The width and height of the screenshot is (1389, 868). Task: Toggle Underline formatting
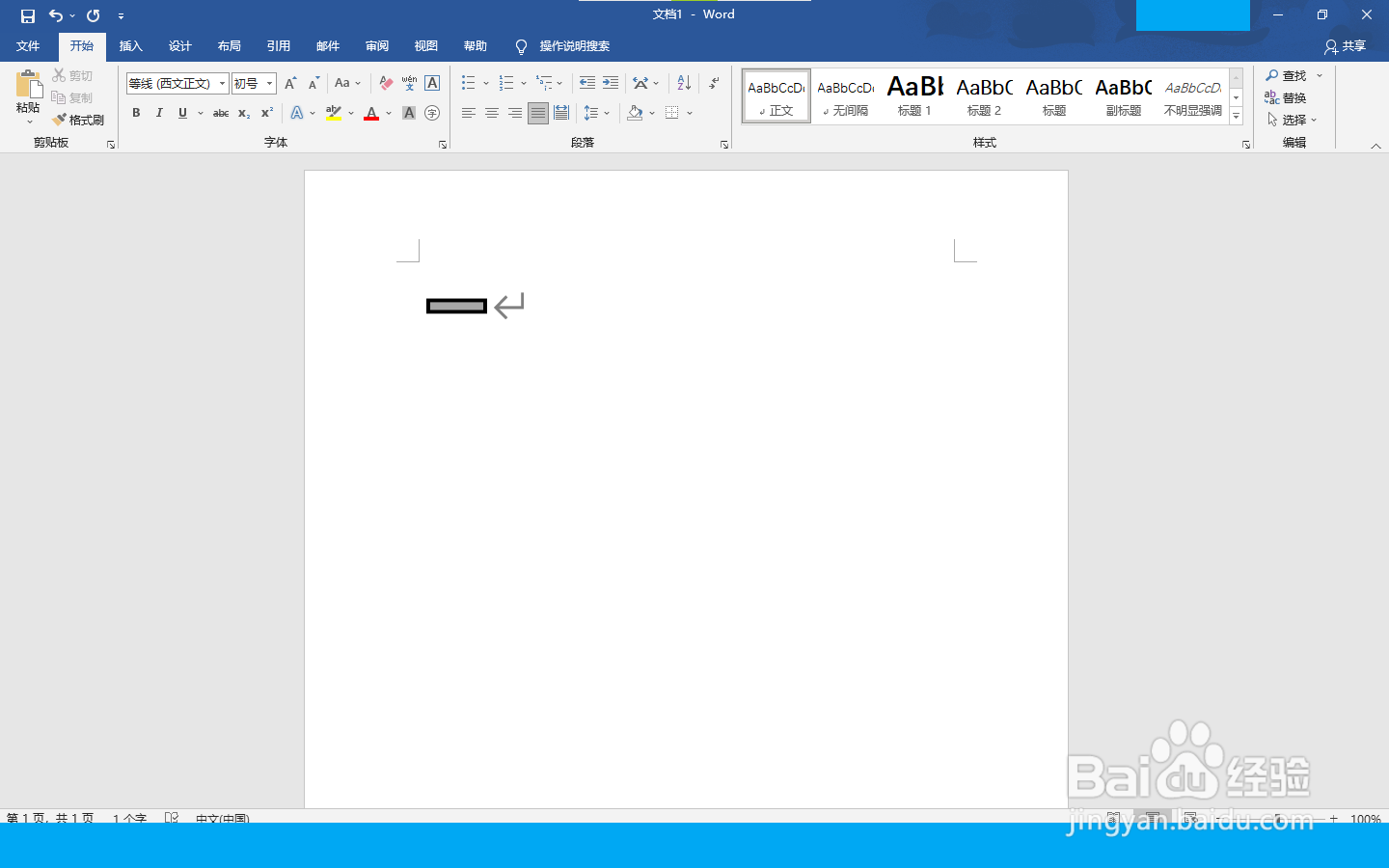(x=182, y=113)
